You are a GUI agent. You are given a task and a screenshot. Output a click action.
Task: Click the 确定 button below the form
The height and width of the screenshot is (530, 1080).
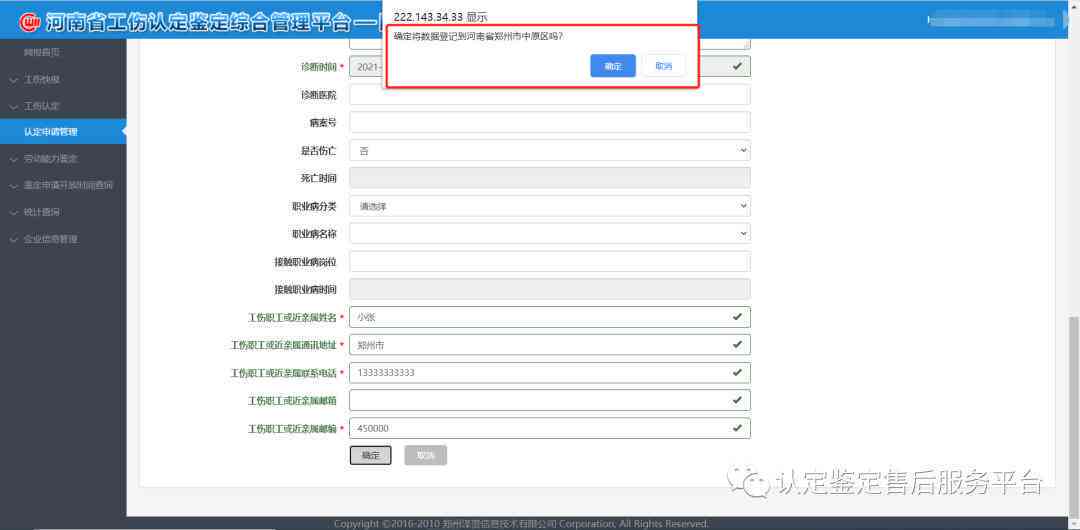coord(371,456)
